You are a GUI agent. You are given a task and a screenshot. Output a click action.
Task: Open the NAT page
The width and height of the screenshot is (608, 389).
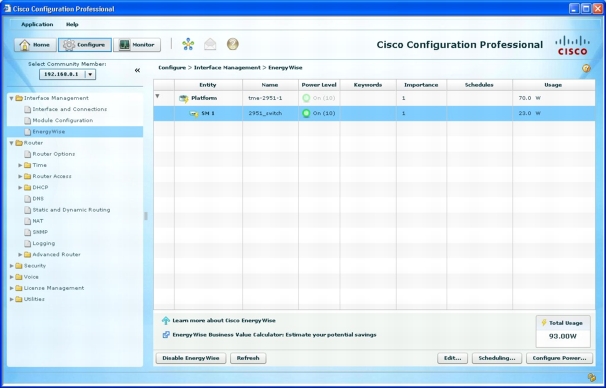pyautogui.click(x=38, y=221)
